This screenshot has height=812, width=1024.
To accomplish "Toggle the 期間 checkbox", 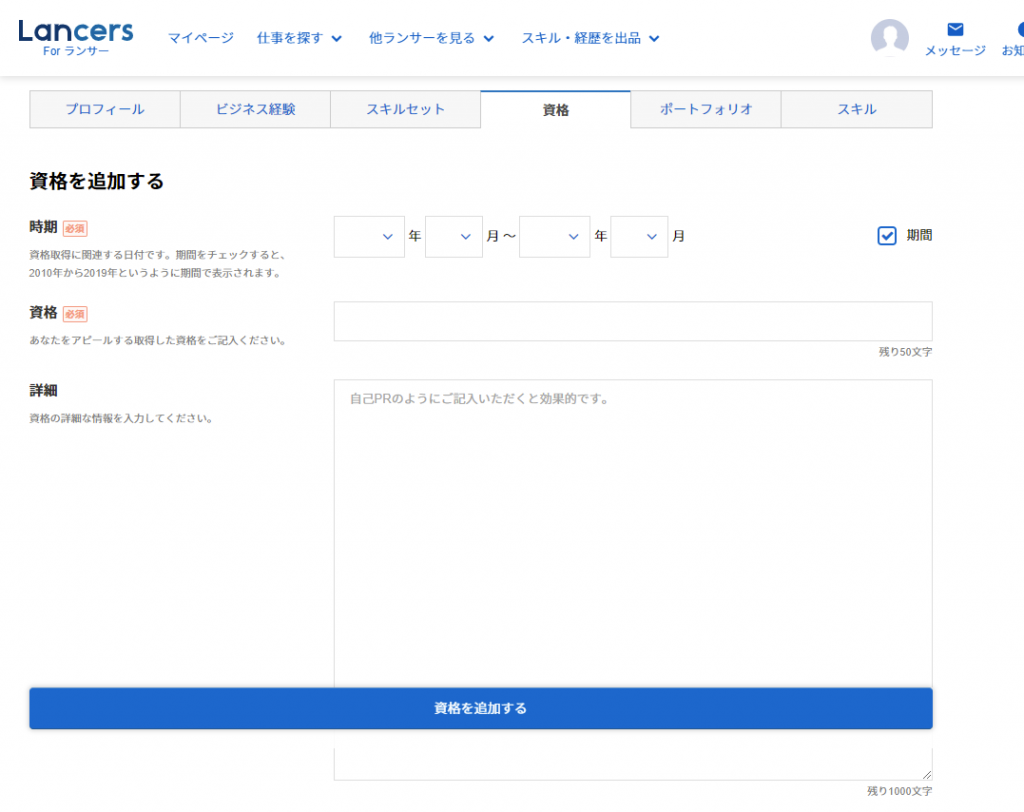I will [887, 236].
